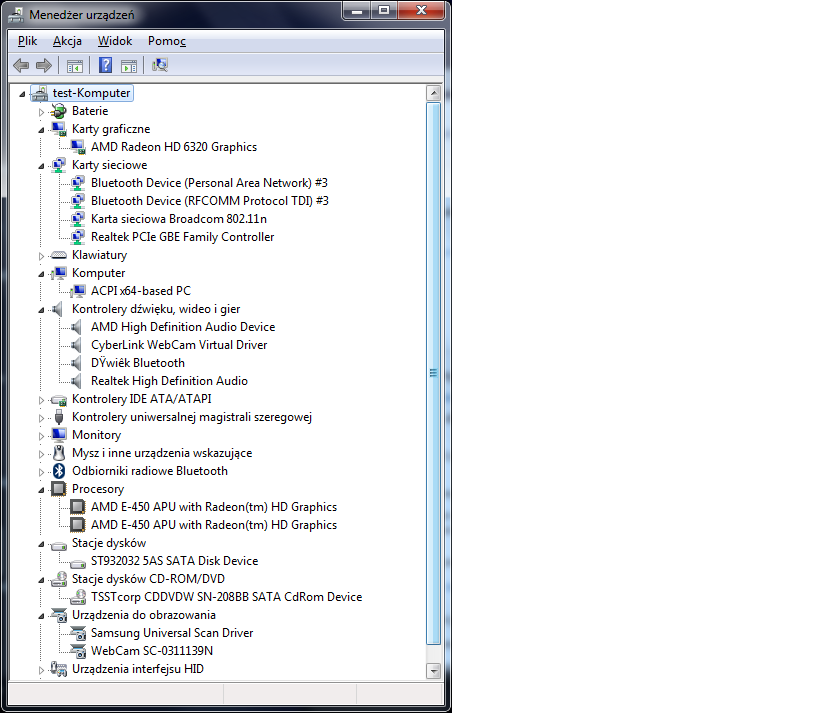Viewport: 819px width, 713px height.
Task: Click the Bluetooth icon of Odbiorniki radiowe
Action: (58, 471)
